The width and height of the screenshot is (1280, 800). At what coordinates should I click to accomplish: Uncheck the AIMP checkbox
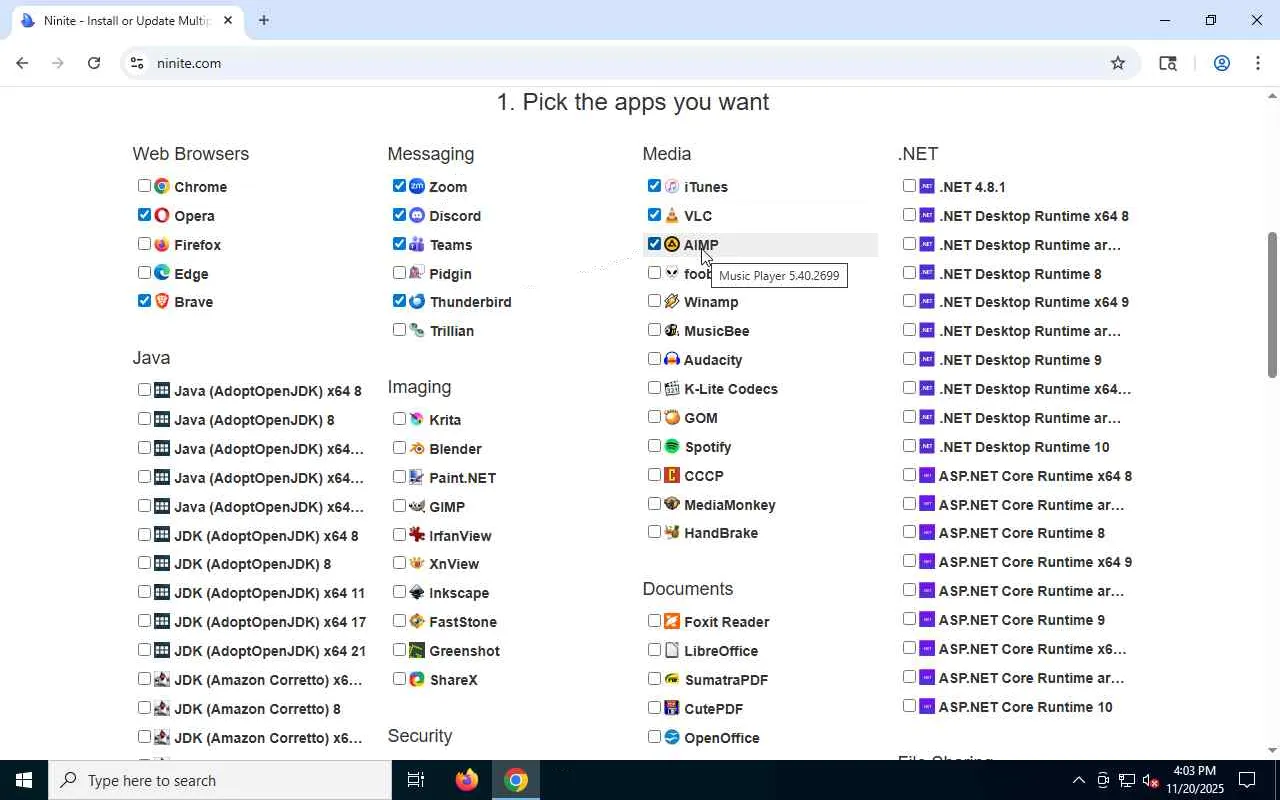[654, 244]
